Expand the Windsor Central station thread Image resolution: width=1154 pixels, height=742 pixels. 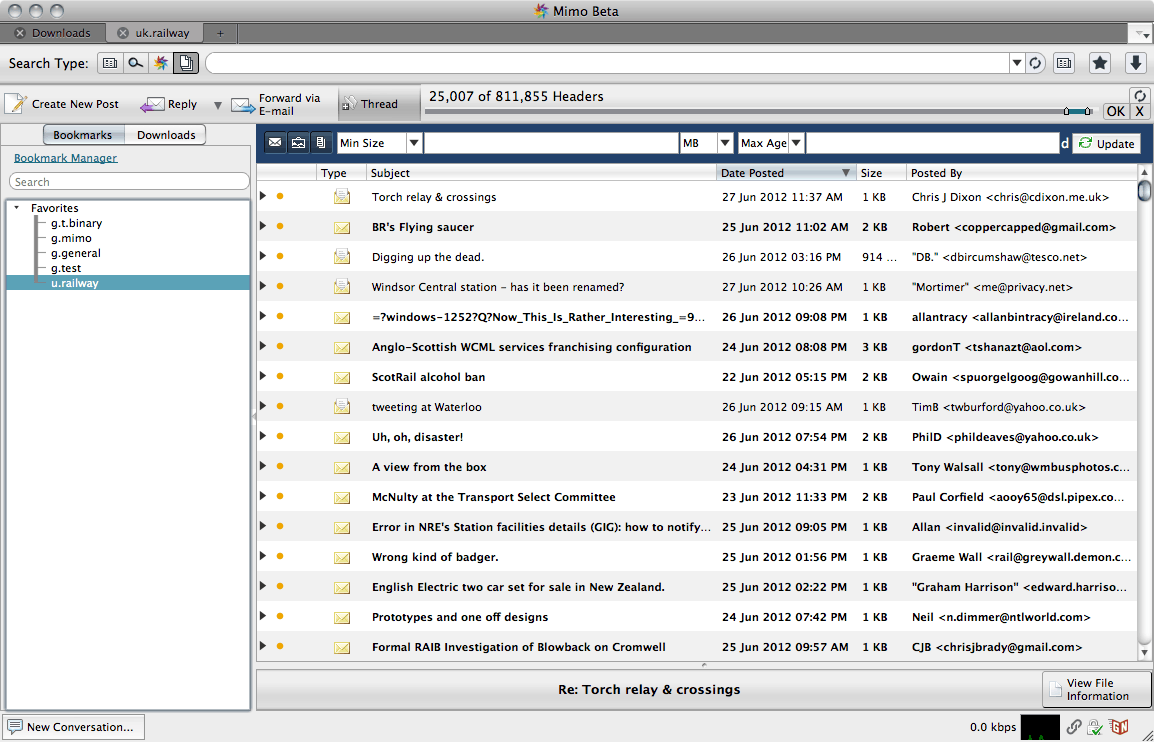click(263, 286)
